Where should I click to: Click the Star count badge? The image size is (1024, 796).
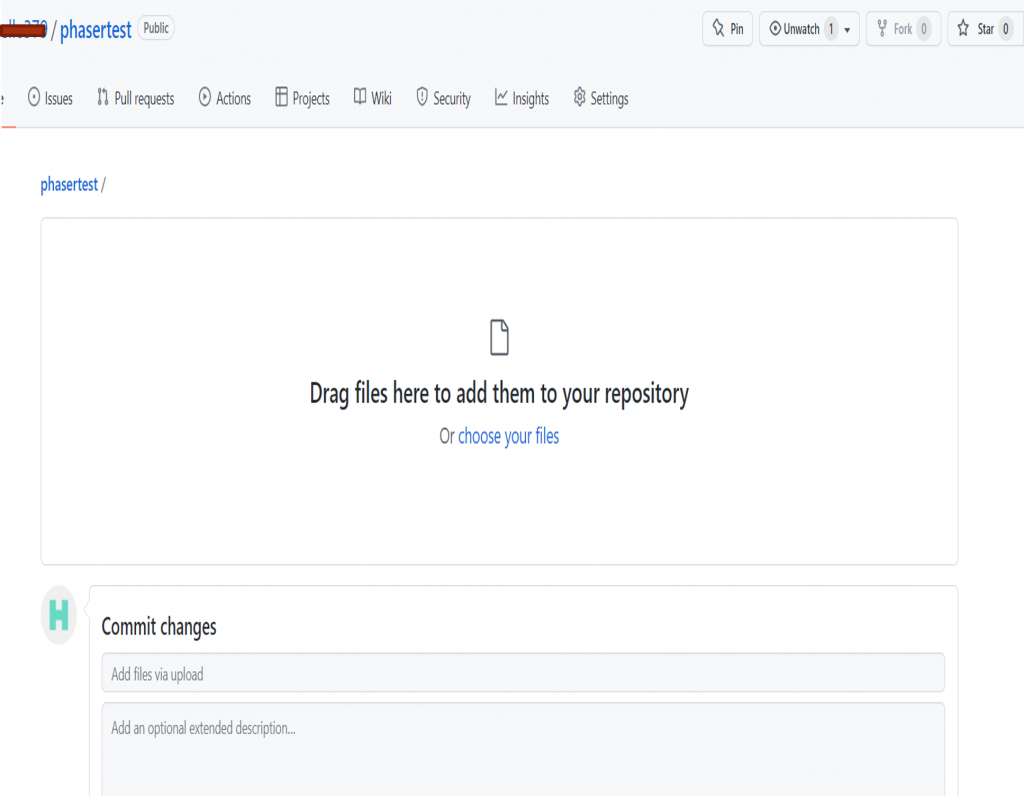[x=1006, y=29]
